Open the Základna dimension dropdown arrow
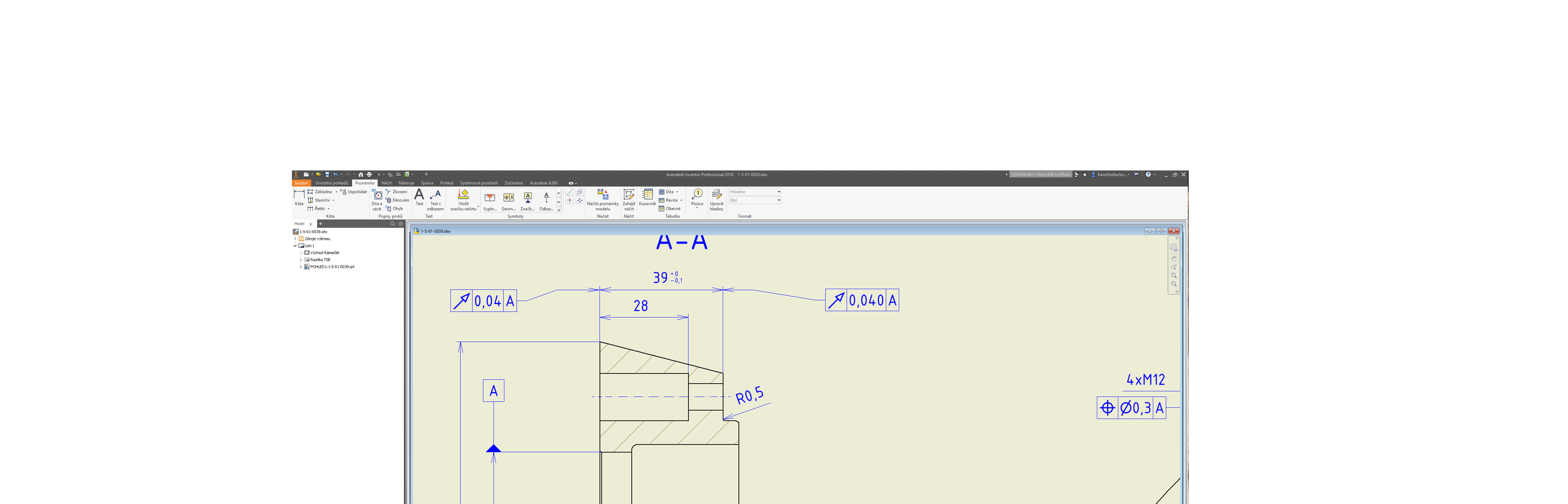1568x504 pixels. click(x=336, y=192)
